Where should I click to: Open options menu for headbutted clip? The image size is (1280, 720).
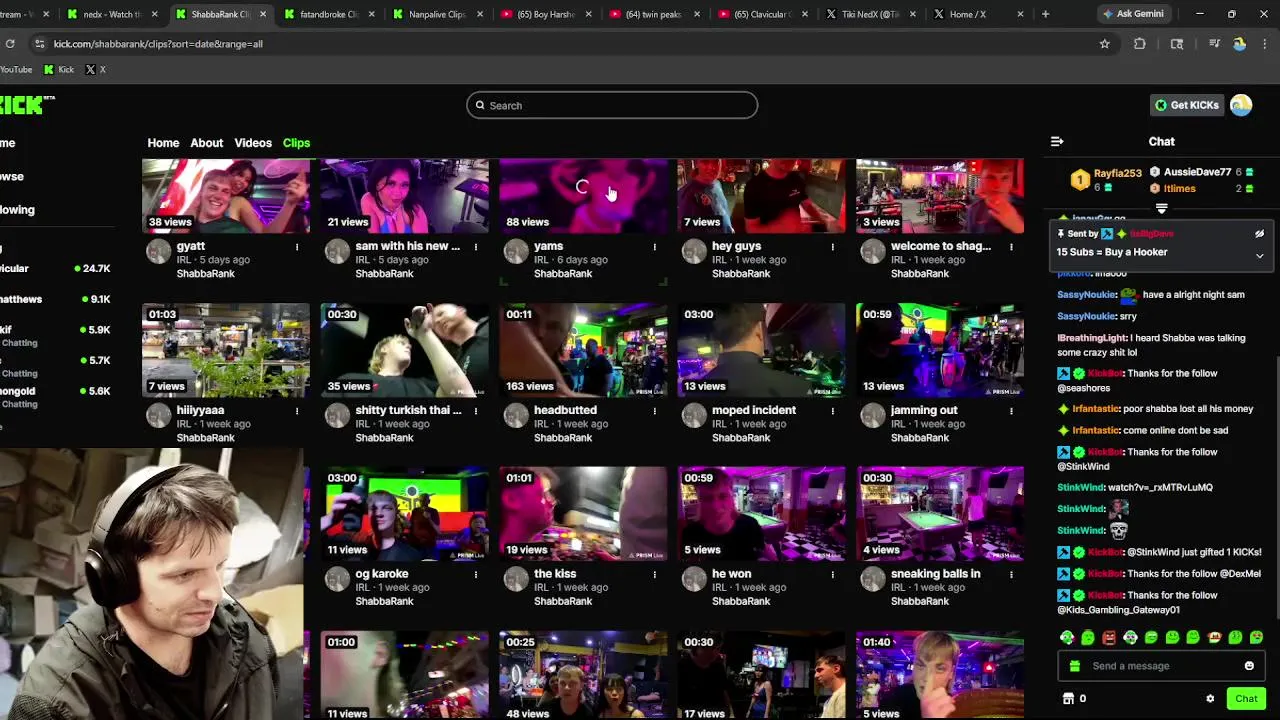click(x=655, y=410)
